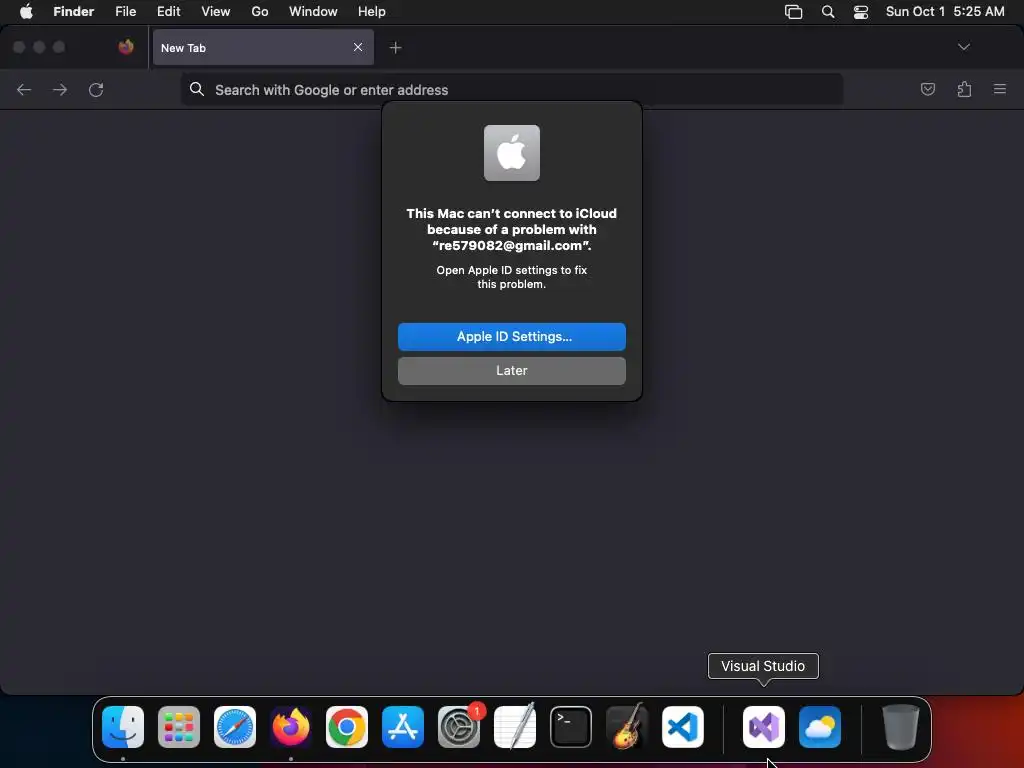The width and height of the screenshot is (1024, 768).
Task: Open Finder from the dock
Action: pos(123,727)
